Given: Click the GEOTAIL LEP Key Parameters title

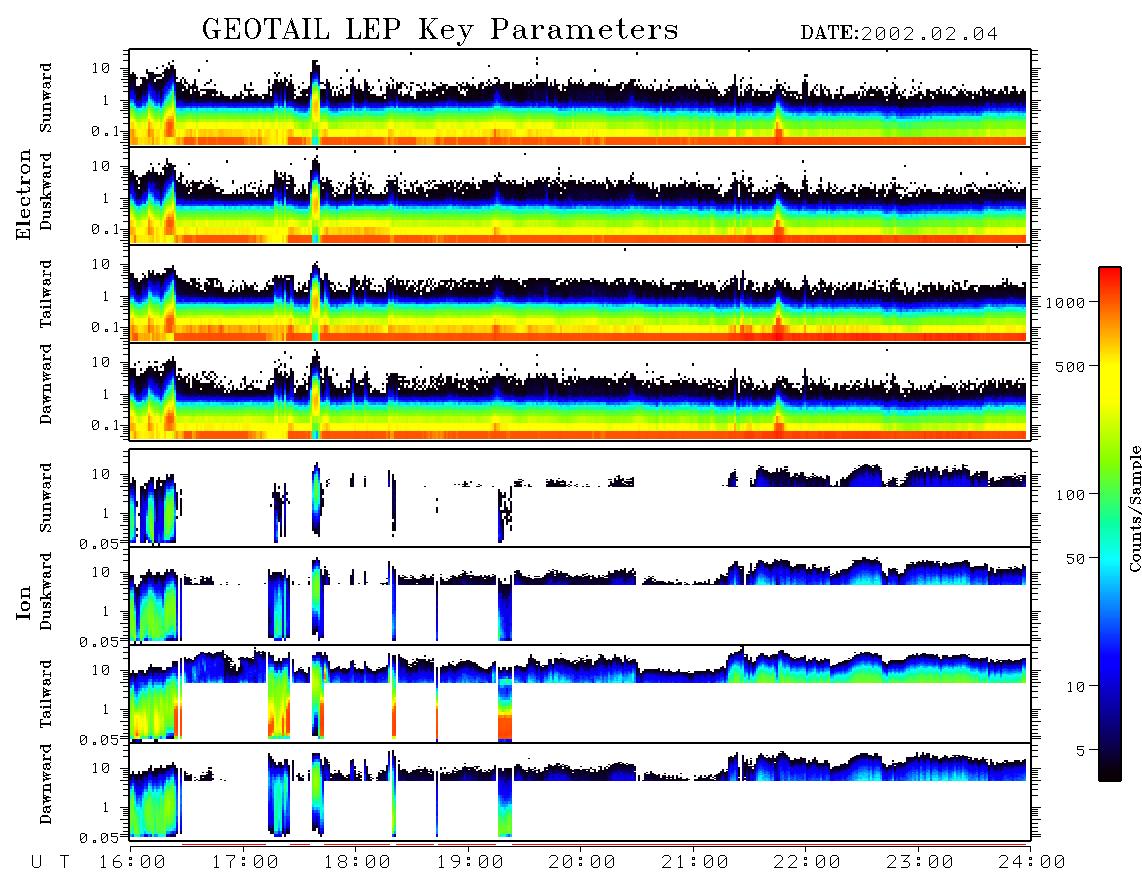Looking at the screenshot, I should [440, 30].
